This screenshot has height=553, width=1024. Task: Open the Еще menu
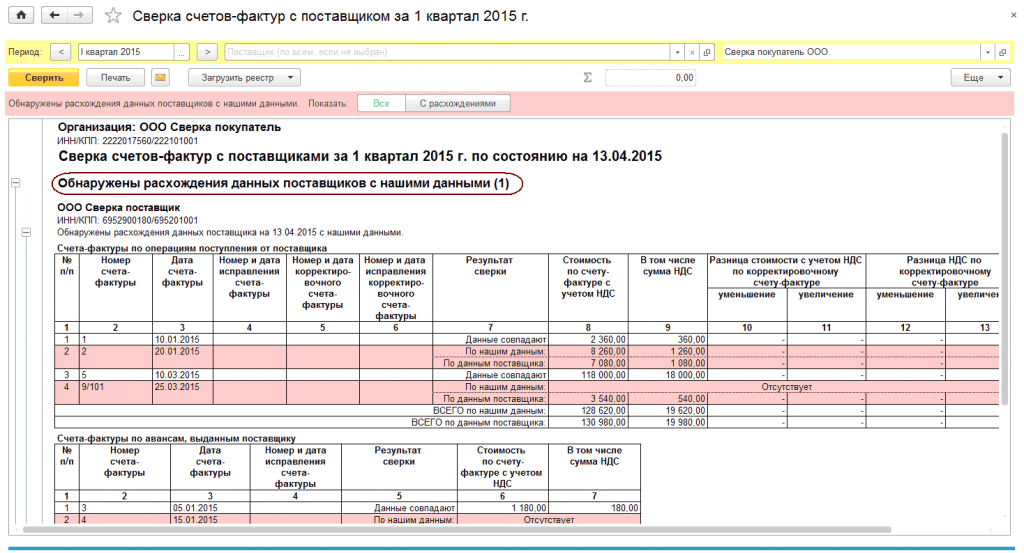[979, 77]
